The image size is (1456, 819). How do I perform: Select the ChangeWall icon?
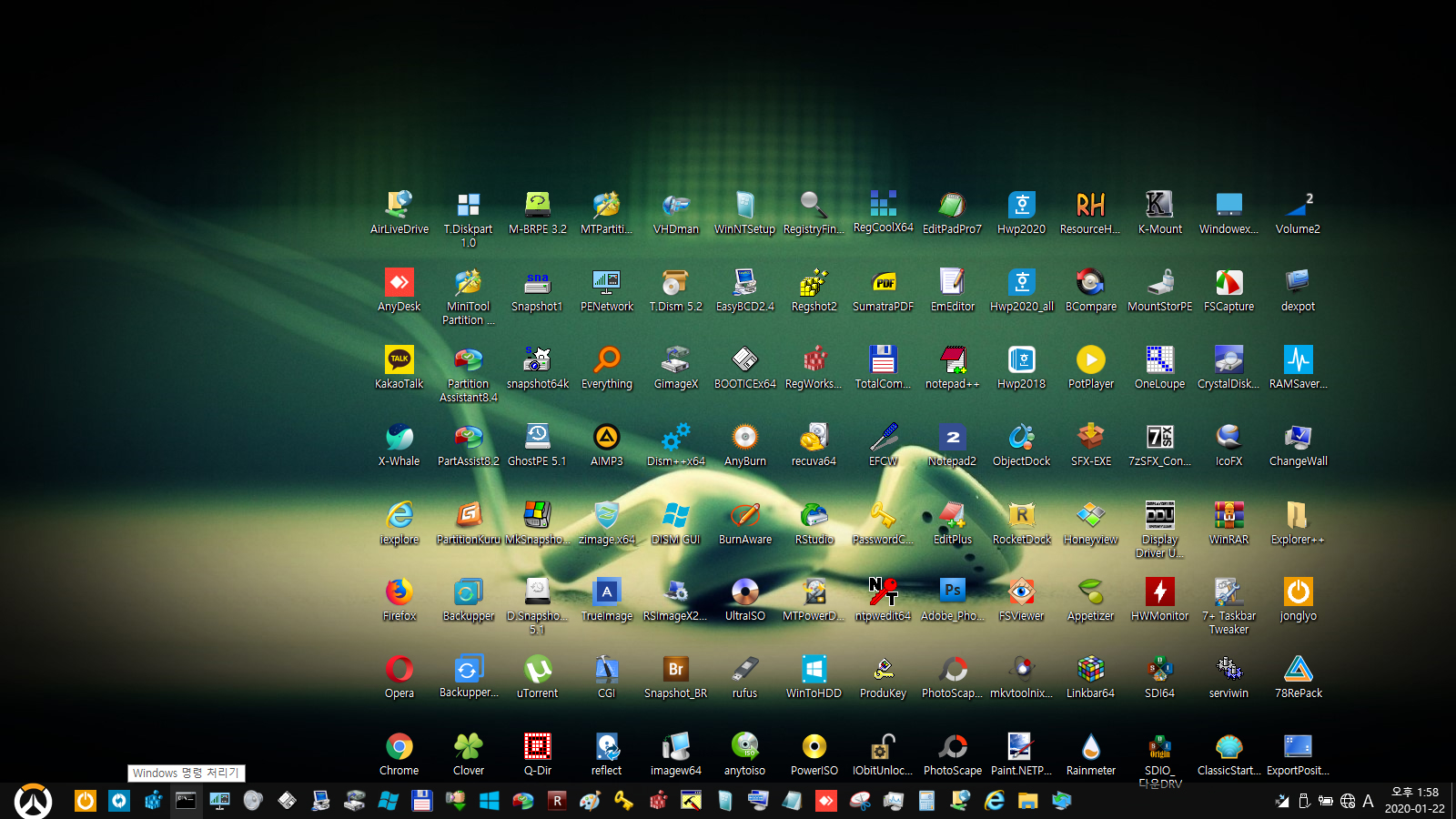point(1299,445)
